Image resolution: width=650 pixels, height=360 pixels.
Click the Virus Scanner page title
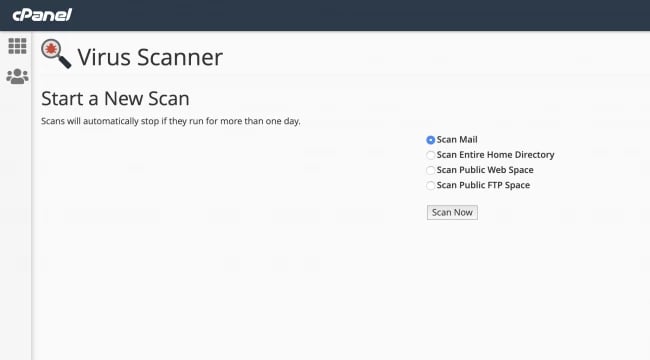point(150,57)
